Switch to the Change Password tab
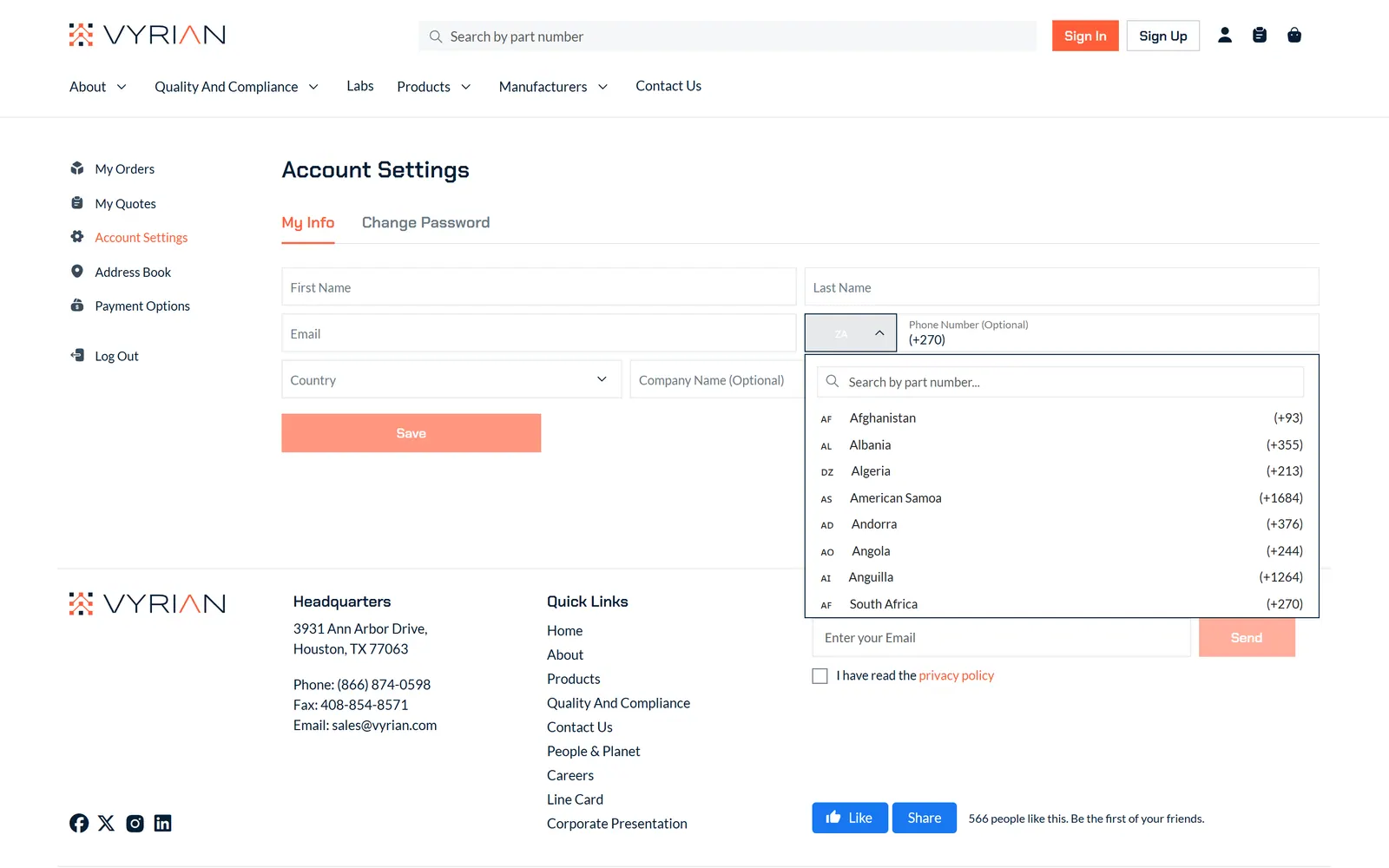Screen dimensions: 1389x868 (425, 222)
